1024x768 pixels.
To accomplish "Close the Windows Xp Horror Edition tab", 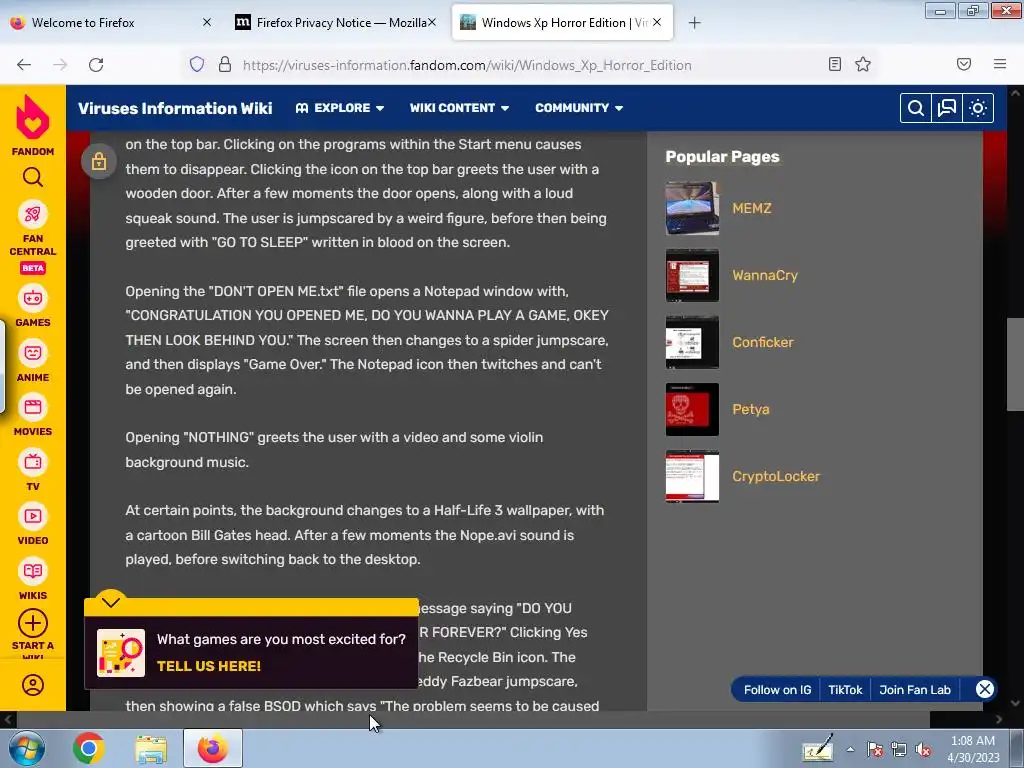I will point(657,22).
